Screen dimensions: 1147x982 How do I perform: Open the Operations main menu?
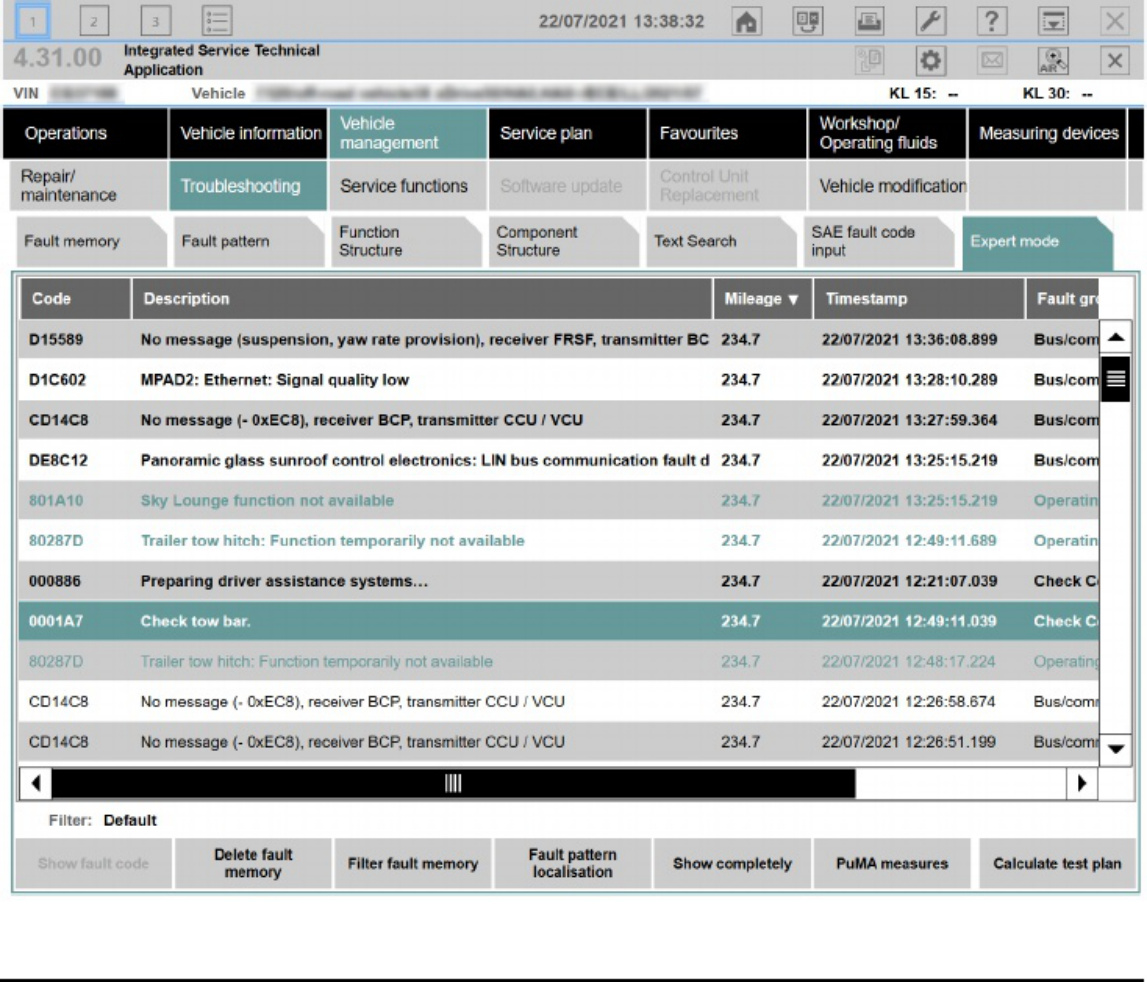[x=85, y=133]
